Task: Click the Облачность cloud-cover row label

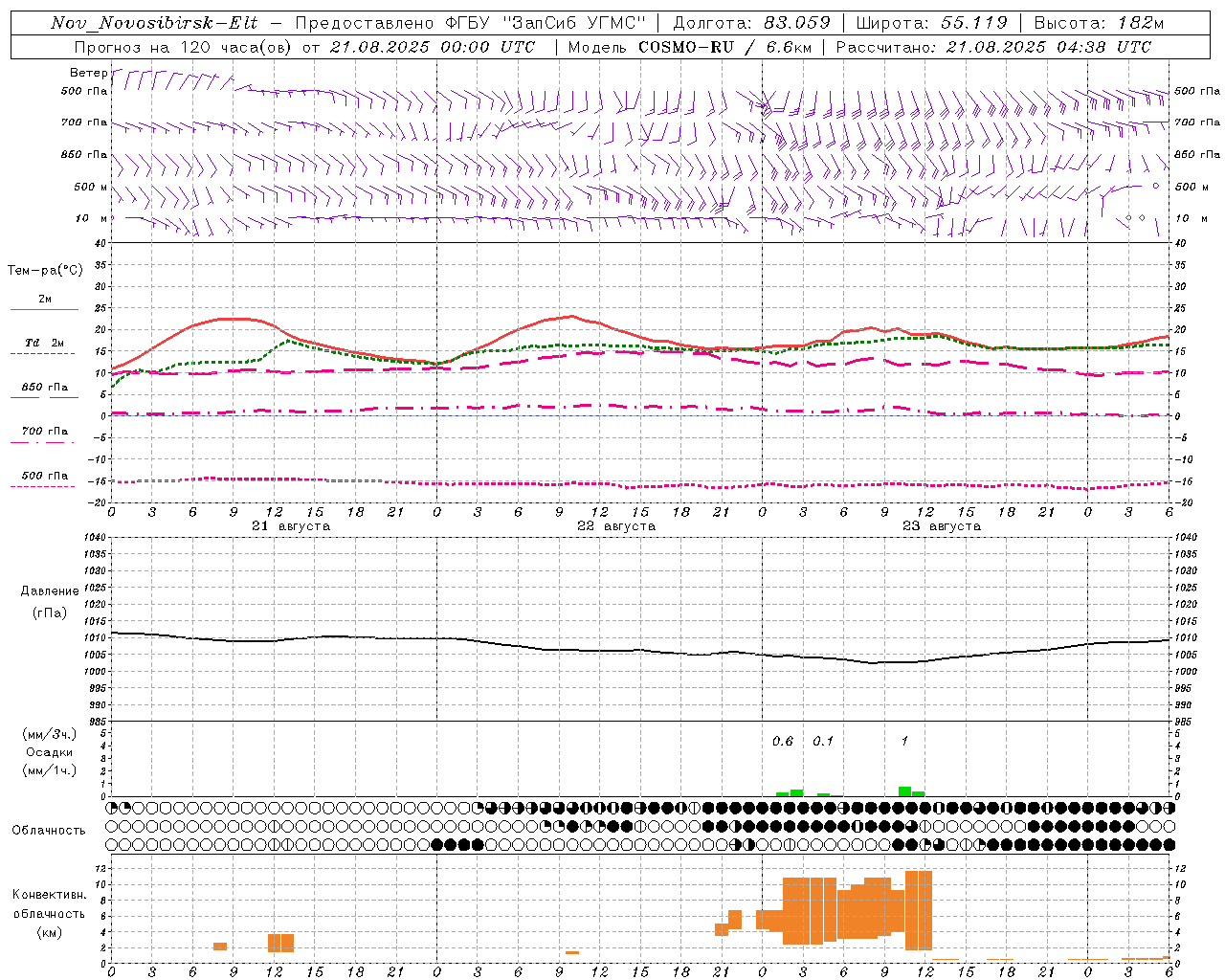Action: (x=49, y=831)
